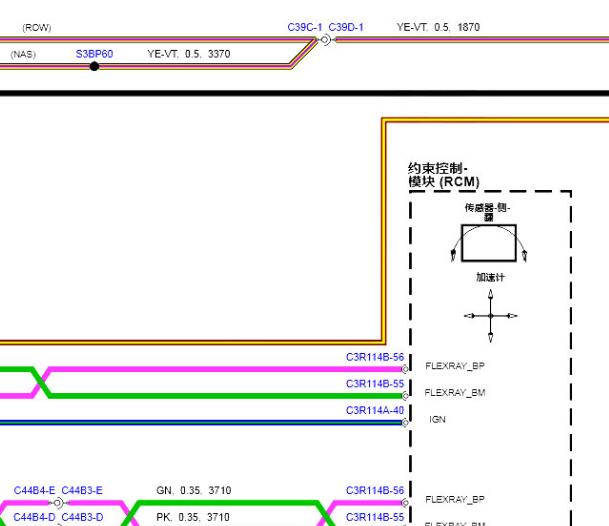The image size is (609, 526).
Task: Select wire label 'YE-VT, 0.5, 3370'
Action: [x=189, y=54]
